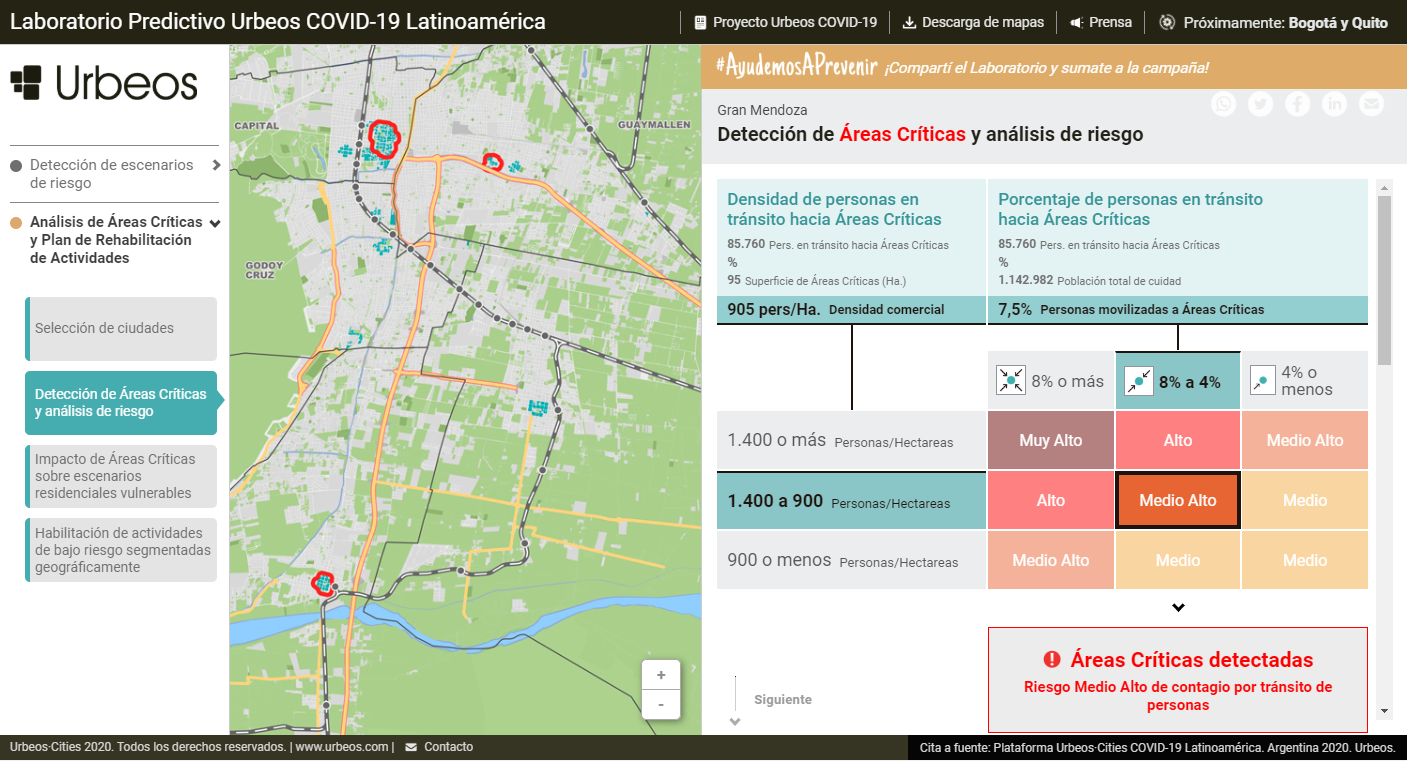Select the '1.400 o más' density row
Image resolution: width=1407 pixels, height=761 pixels.
(x=851, y=441)
